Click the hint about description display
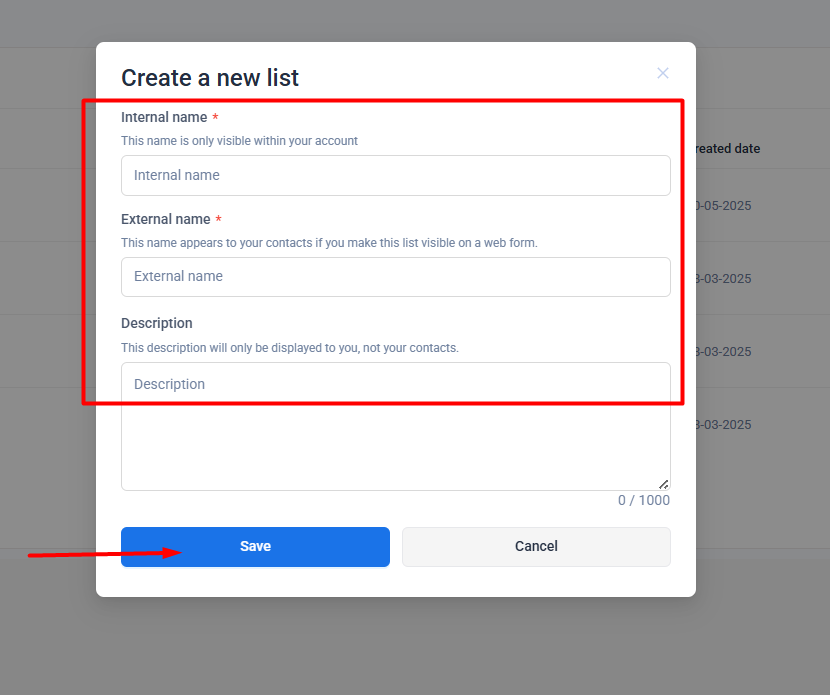 coord(289,348)
